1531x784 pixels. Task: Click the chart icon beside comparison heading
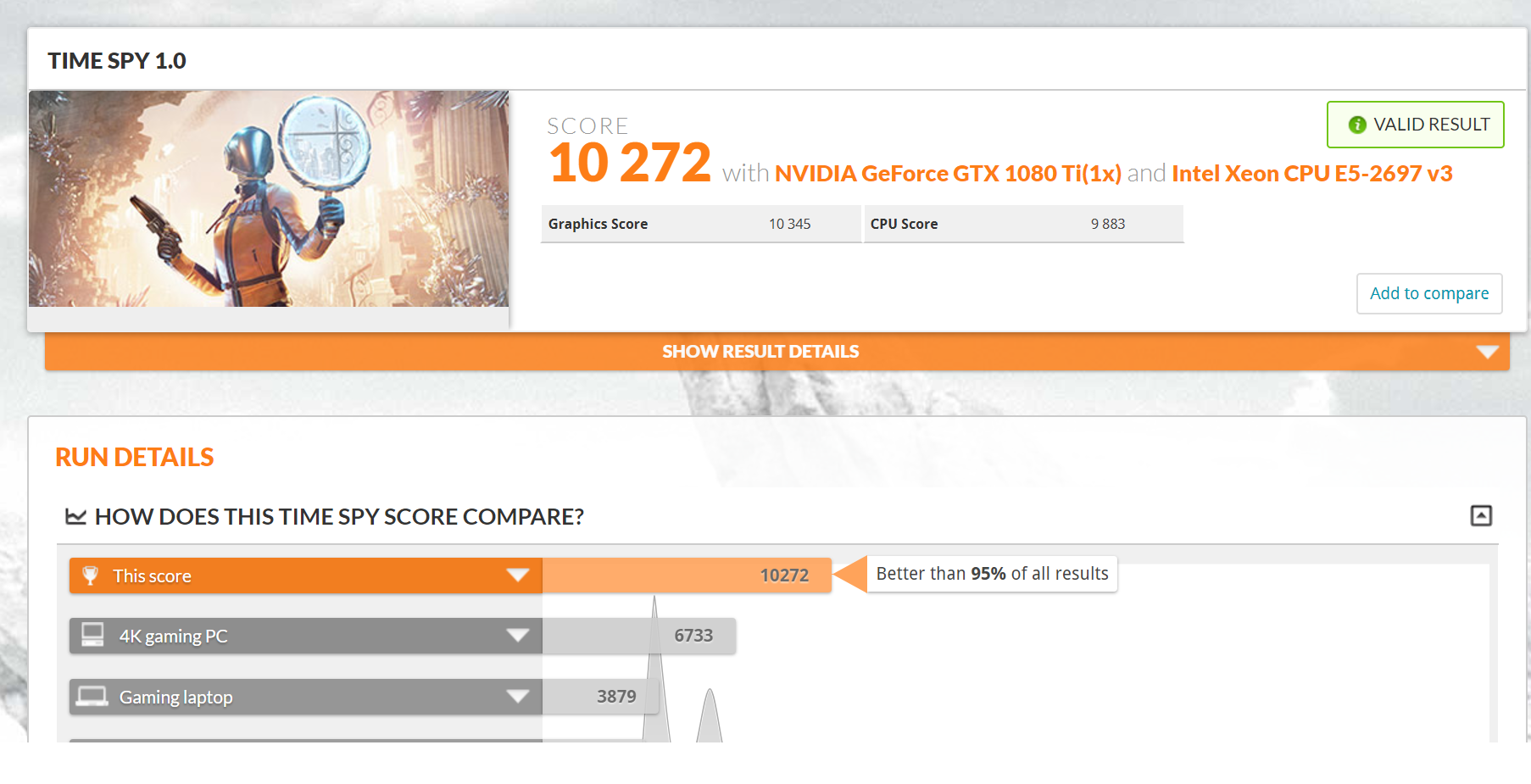pos(75,516)
